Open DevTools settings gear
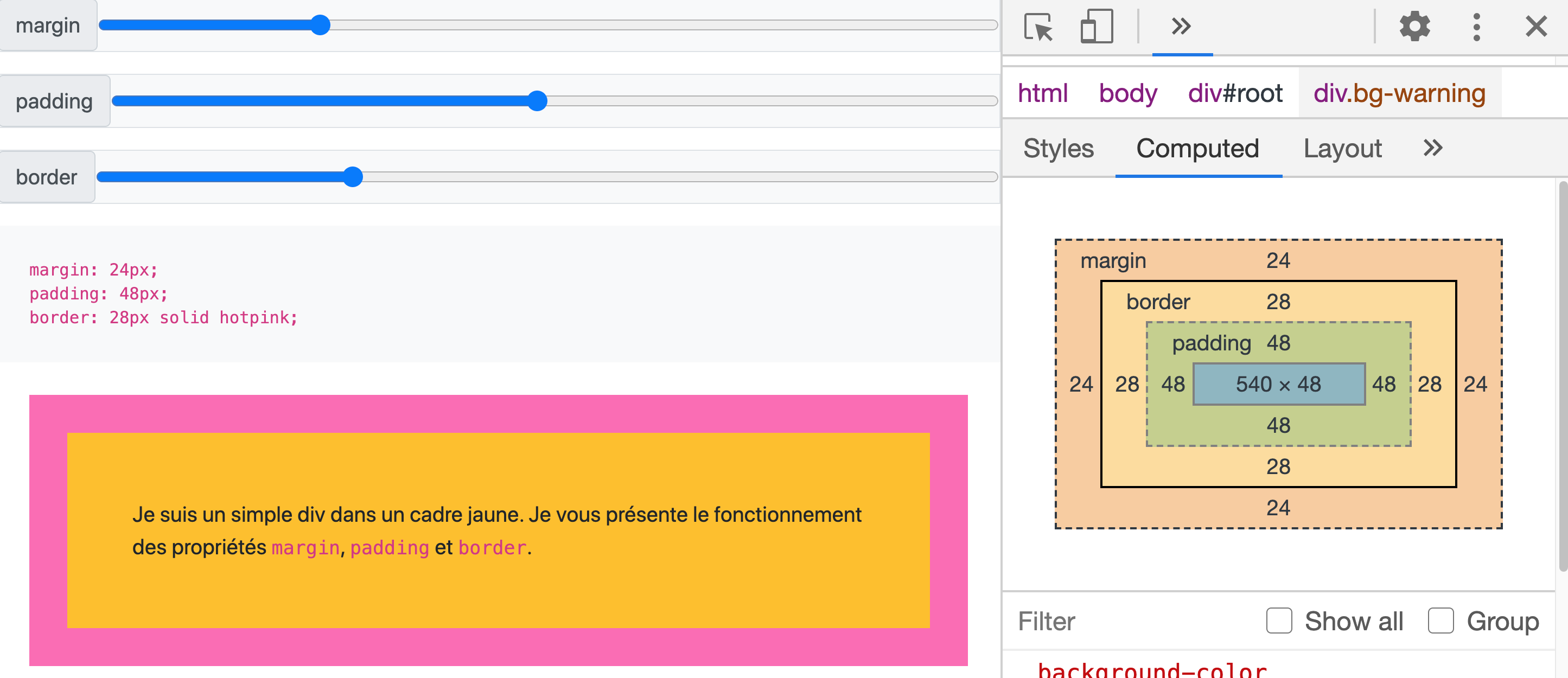The height and width of the screenshot is (678, 1568). (x=1414, y=27)
